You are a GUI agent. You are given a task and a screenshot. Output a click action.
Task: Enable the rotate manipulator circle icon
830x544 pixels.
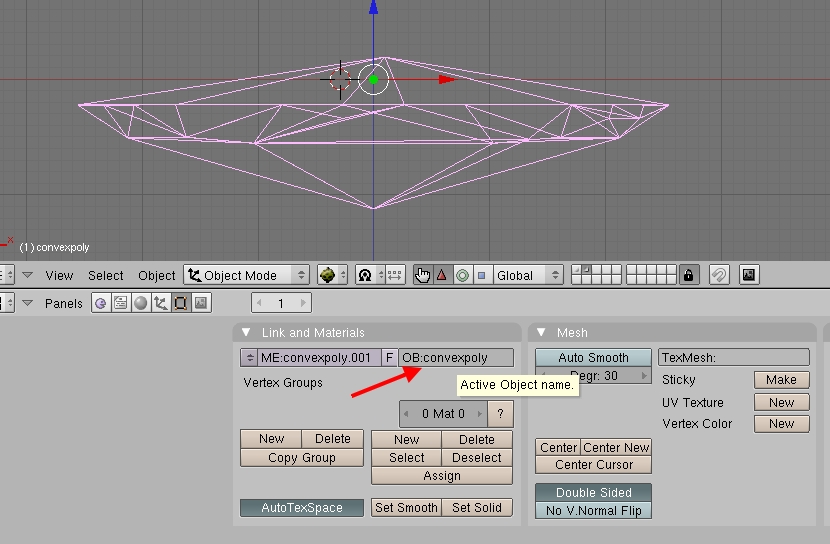point(462,275)
